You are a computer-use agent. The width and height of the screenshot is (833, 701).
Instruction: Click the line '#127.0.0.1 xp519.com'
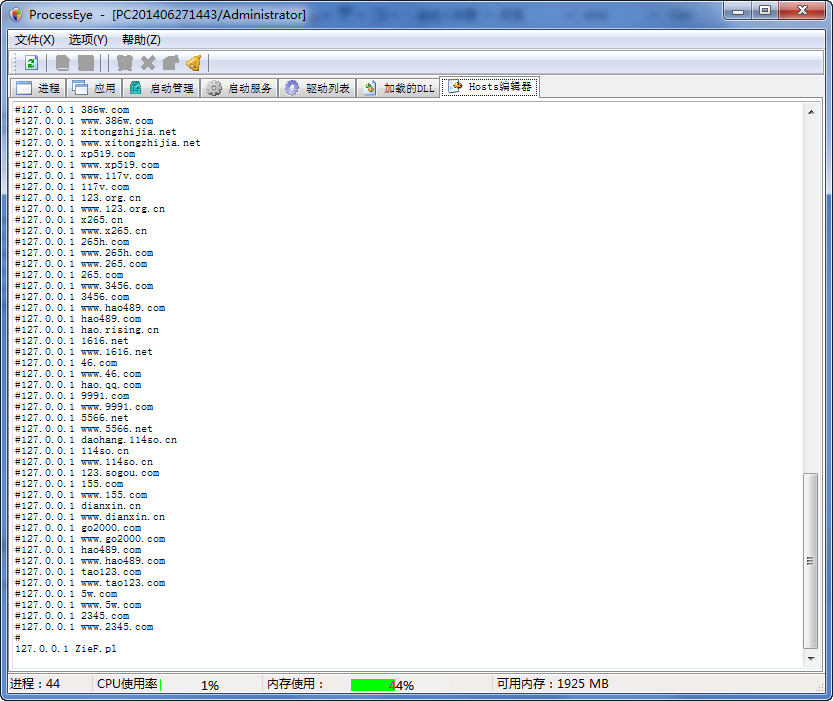[75, 154]
